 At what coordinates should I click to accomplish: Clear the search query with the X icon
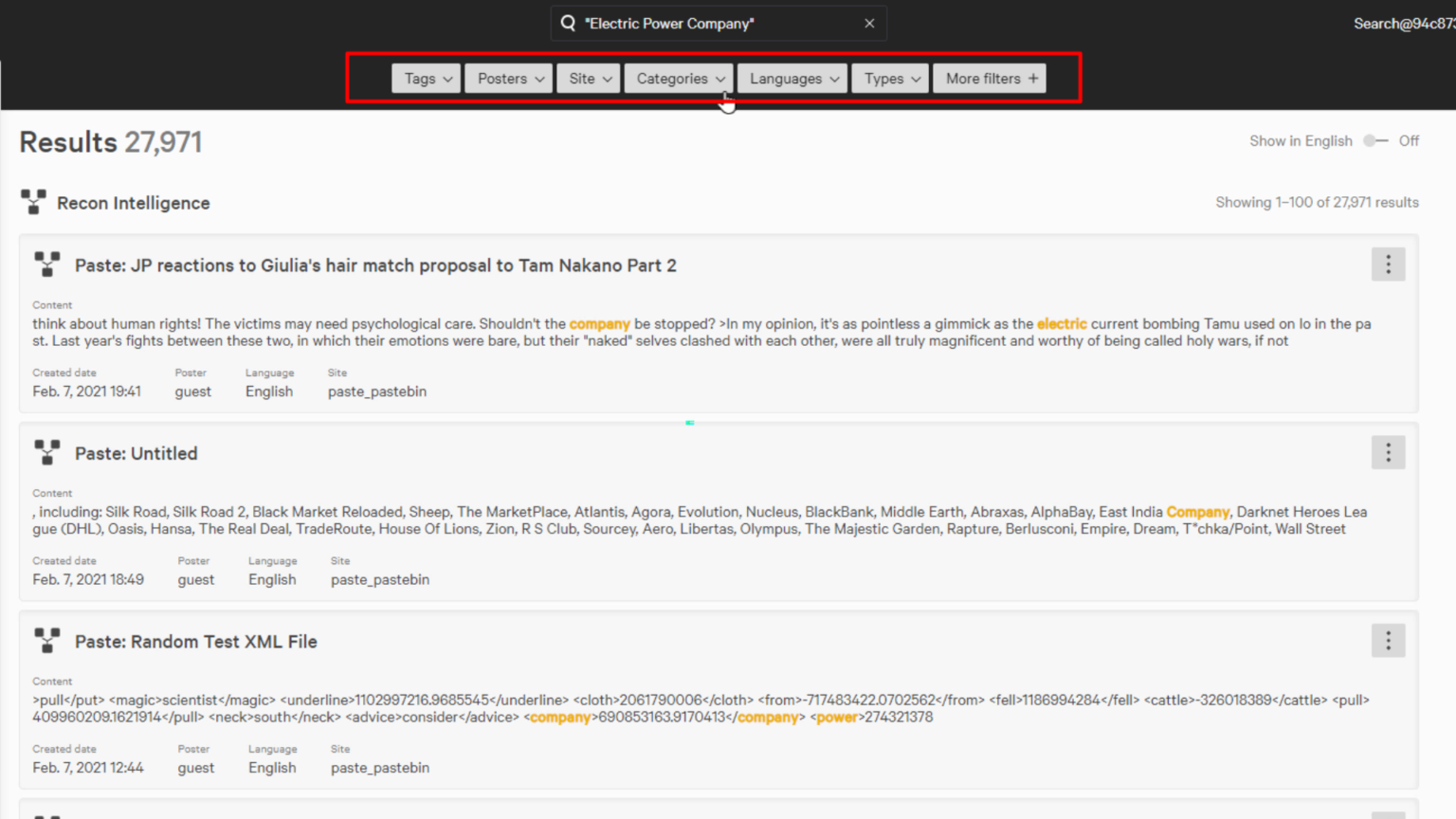pos(869,23)
